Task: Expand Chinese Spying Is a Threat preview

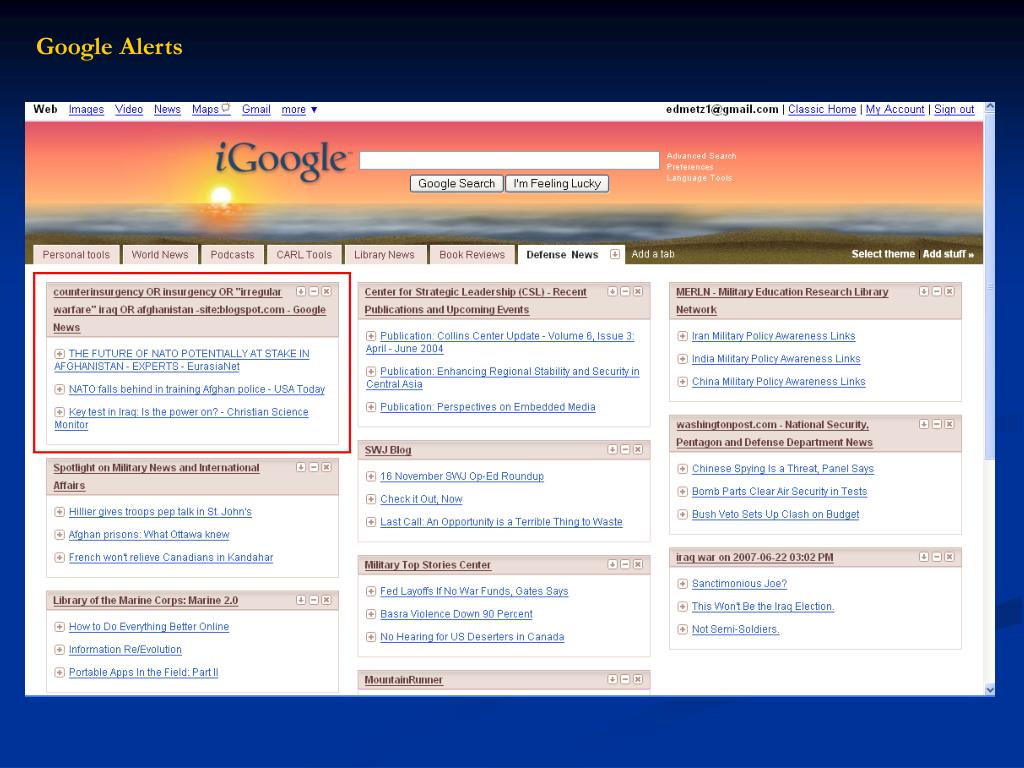Action: click(x=682, y=468)
